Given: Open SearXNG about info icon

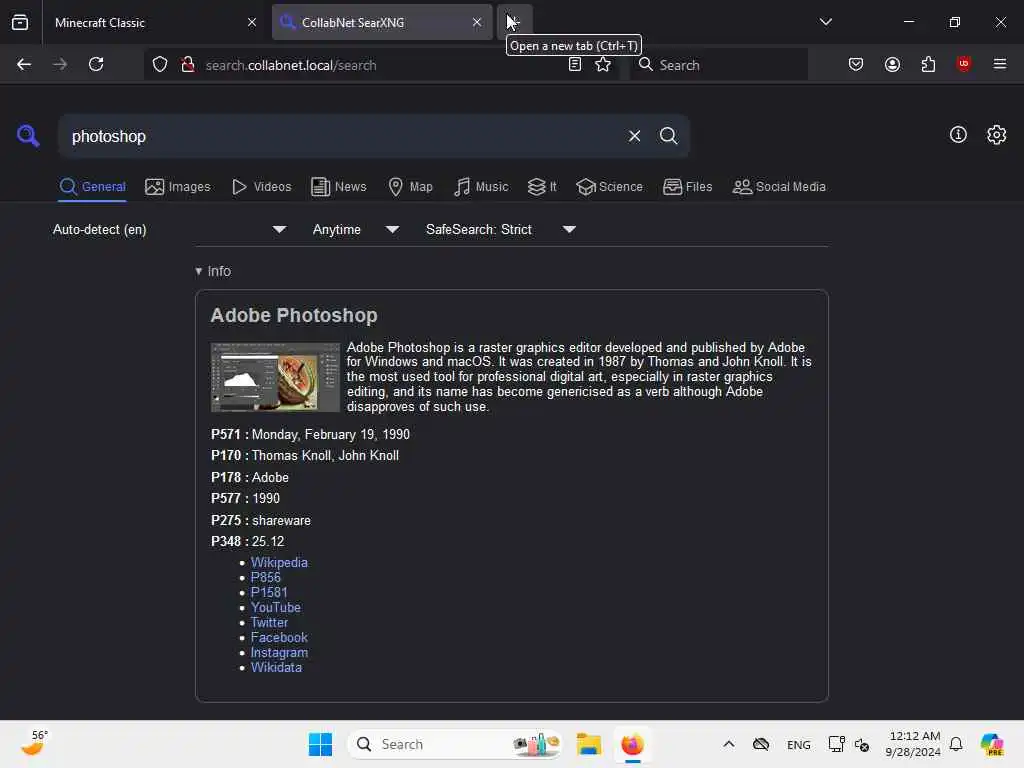Looking at the screenshot, I should [x=958, y=135].
